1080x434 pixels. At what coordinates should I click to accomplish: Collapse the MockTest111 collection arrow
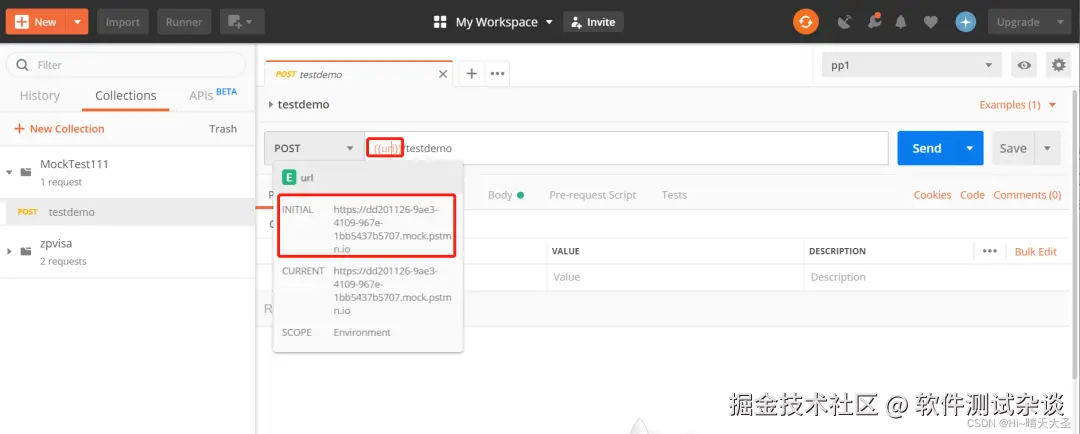[10, 172]
